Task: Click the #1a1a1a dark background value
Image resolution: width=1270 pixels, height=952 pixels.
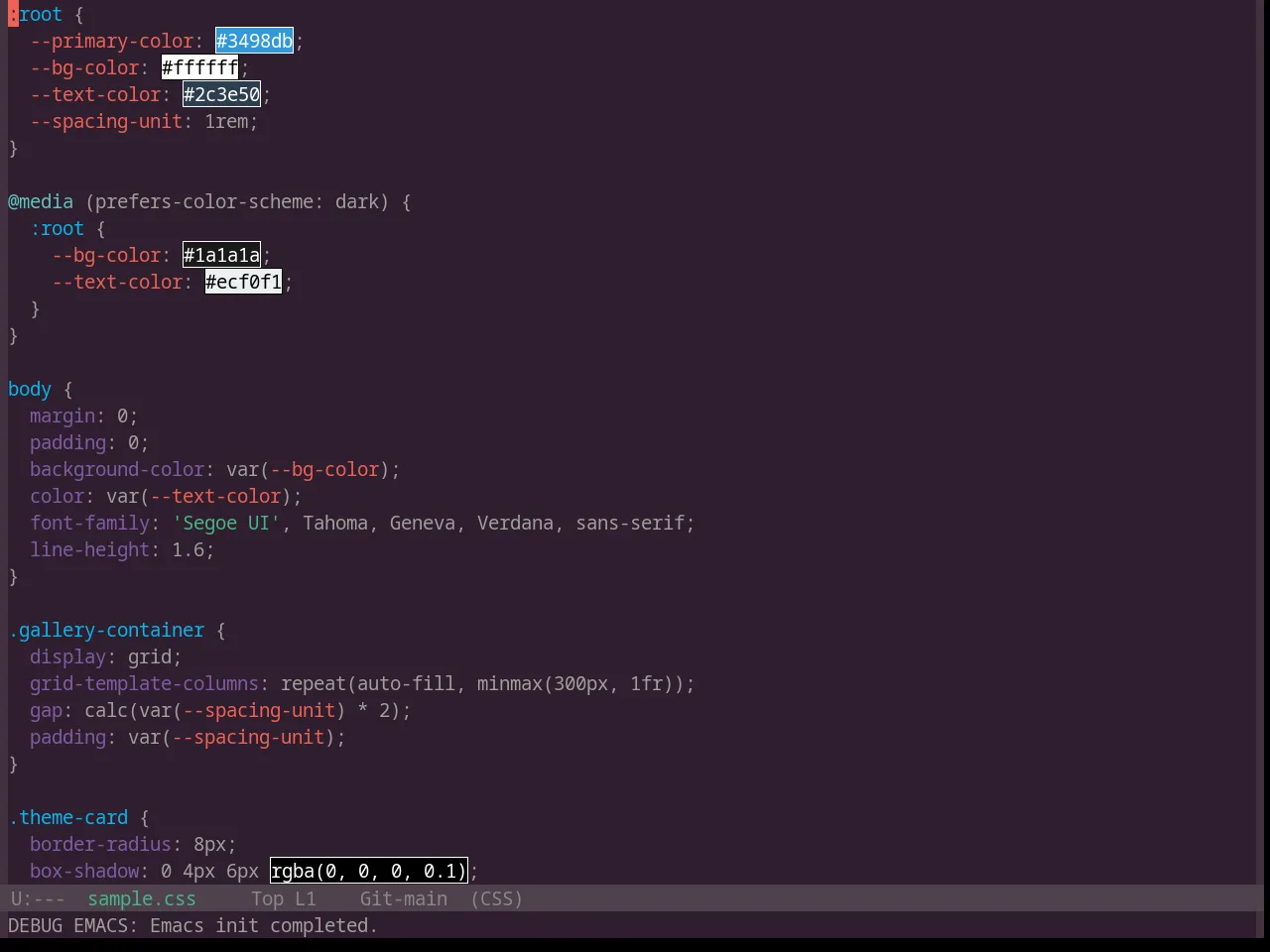Action: tap(222, 255)
